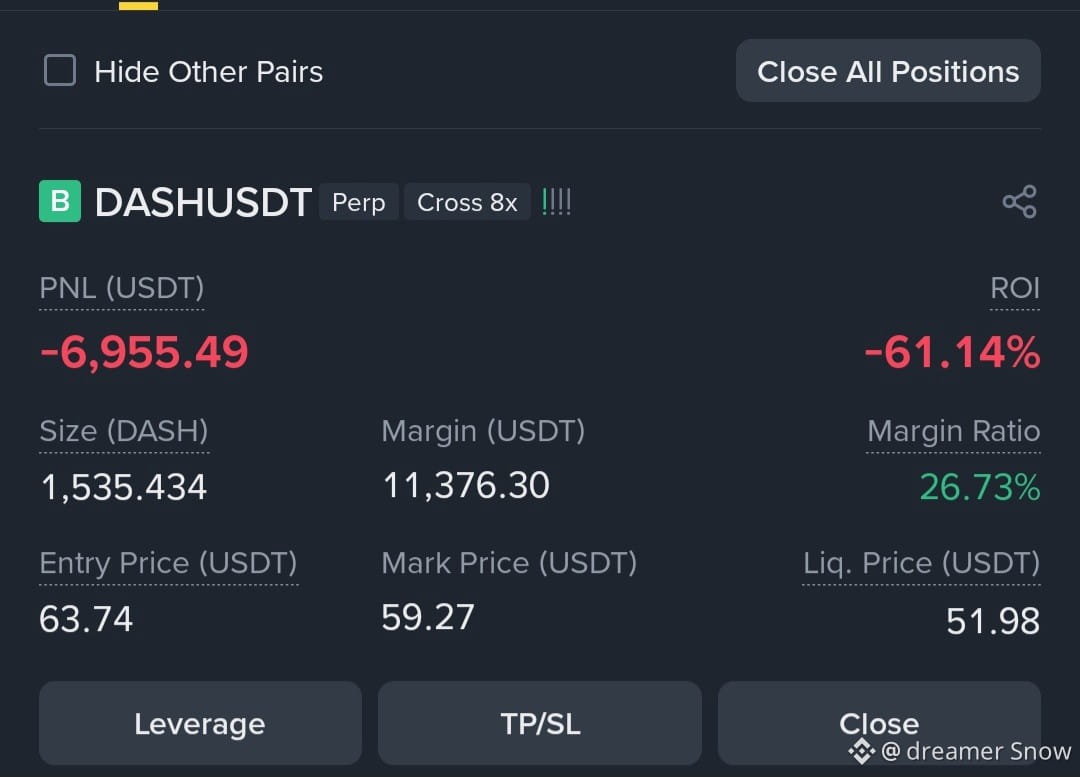Screen dimensions: 1080x777
Task: Tap the Entry Price (USDT) label
Action: pyautogui.click(x=169, y=563)
